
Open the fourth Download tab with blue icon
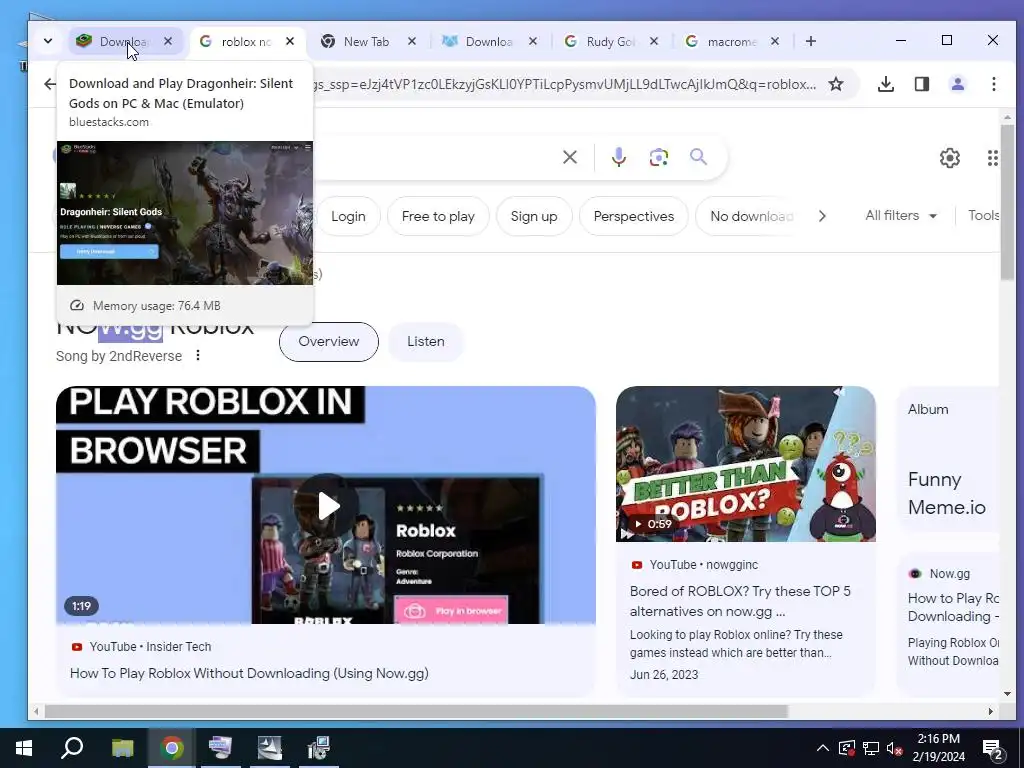point(488,41)
